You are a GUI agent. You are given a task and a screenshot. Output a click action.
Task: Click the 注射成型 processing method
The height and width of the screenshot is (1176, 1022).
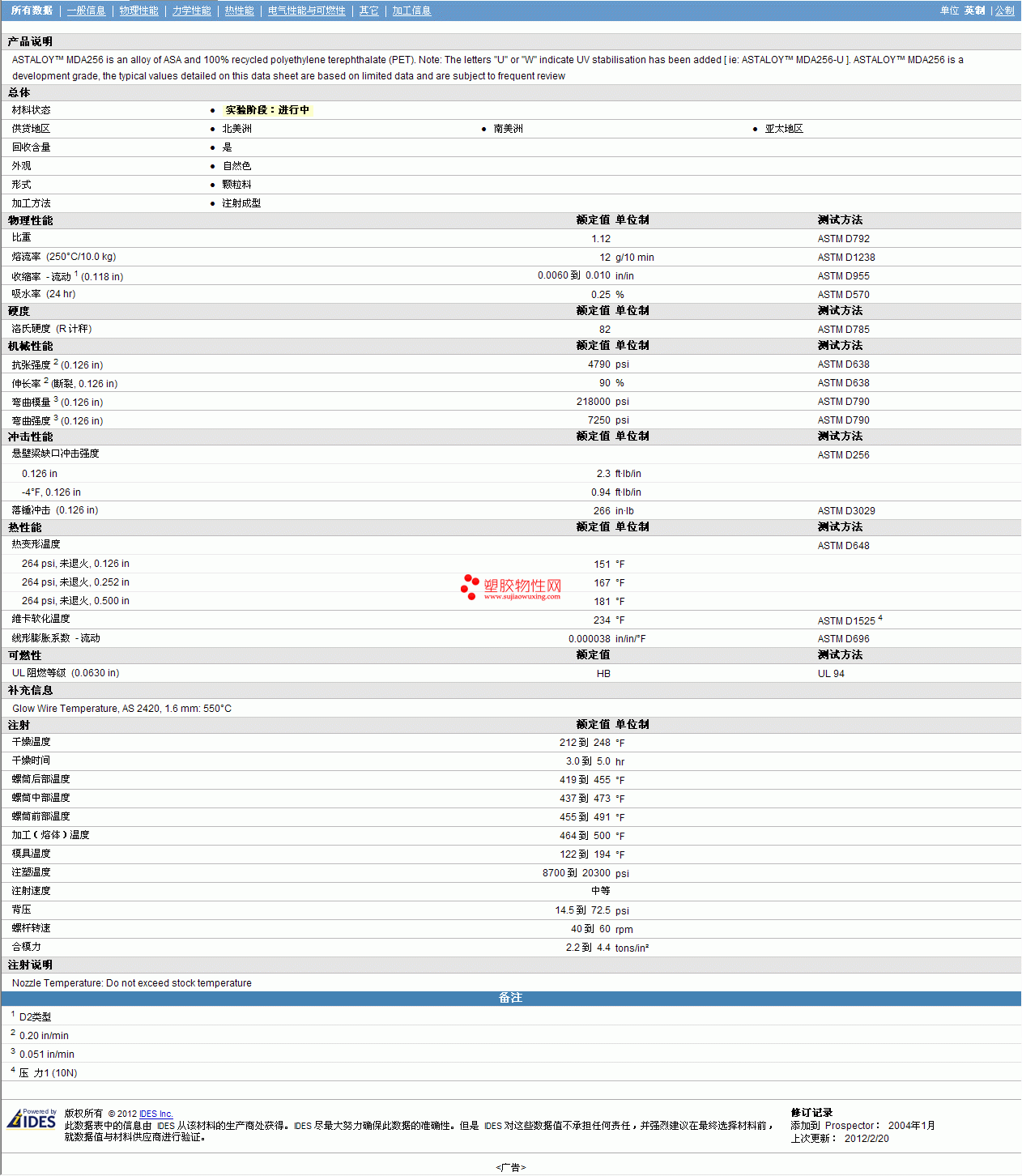[x=241, y=203]
